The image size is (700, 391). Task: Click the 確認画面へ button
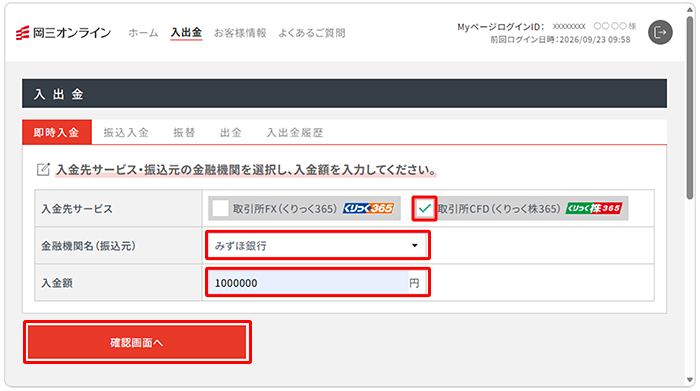(137, 342)
